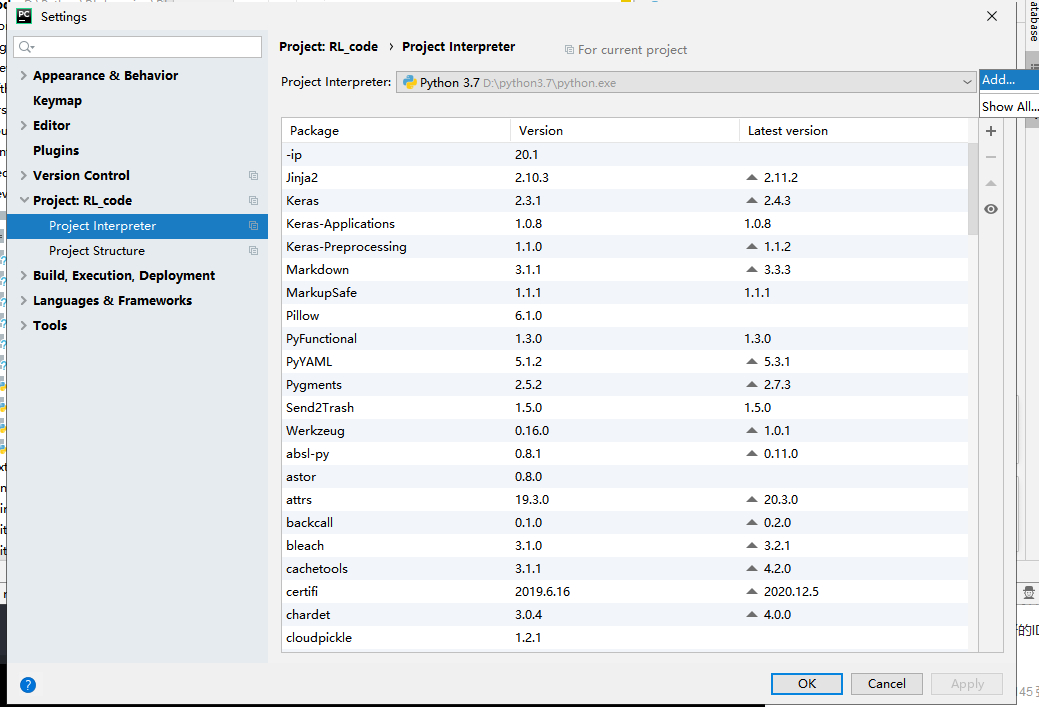Select Add... from interpreter menu
1039x707 pixels.
pyautogui.click(x=1009, y=80)
